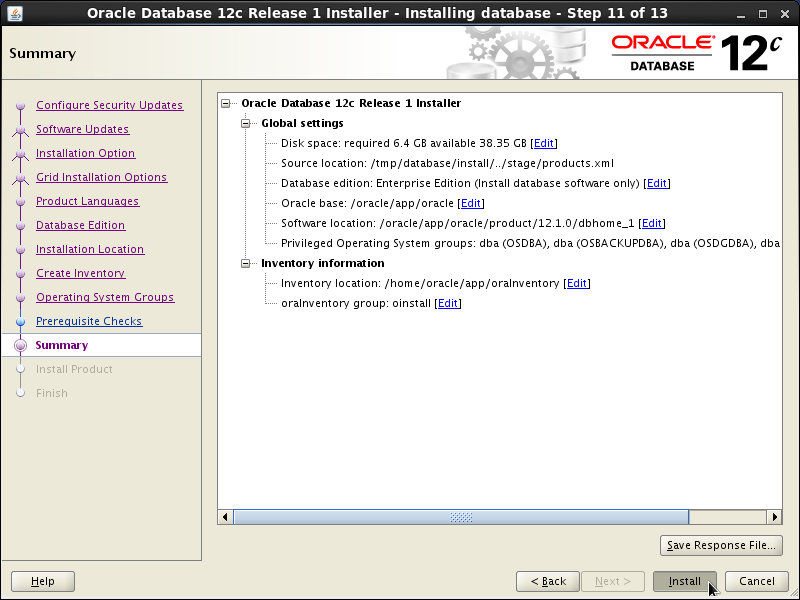800x600 pixels.
Task: Jump to Product Languages step
Action: 88,201
